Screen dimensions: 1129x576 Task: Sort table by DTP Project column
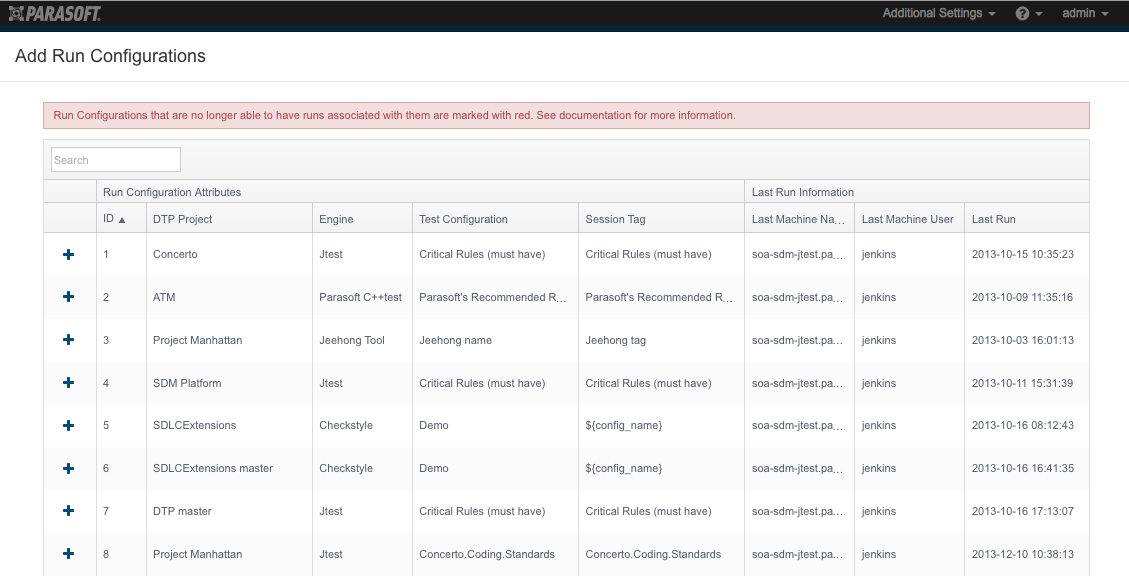(229, 218)
